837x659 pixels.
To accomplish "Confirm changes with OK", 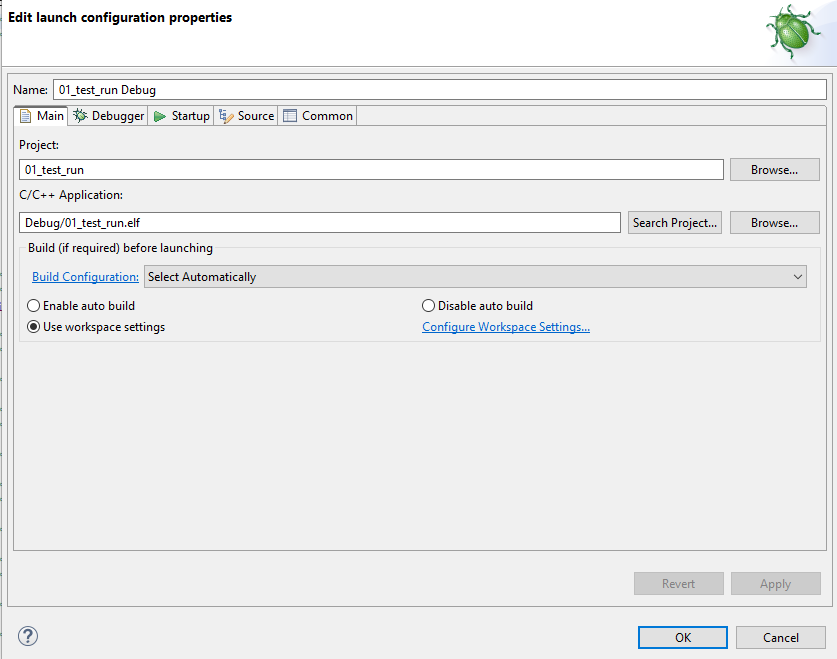I will (682, 637).
